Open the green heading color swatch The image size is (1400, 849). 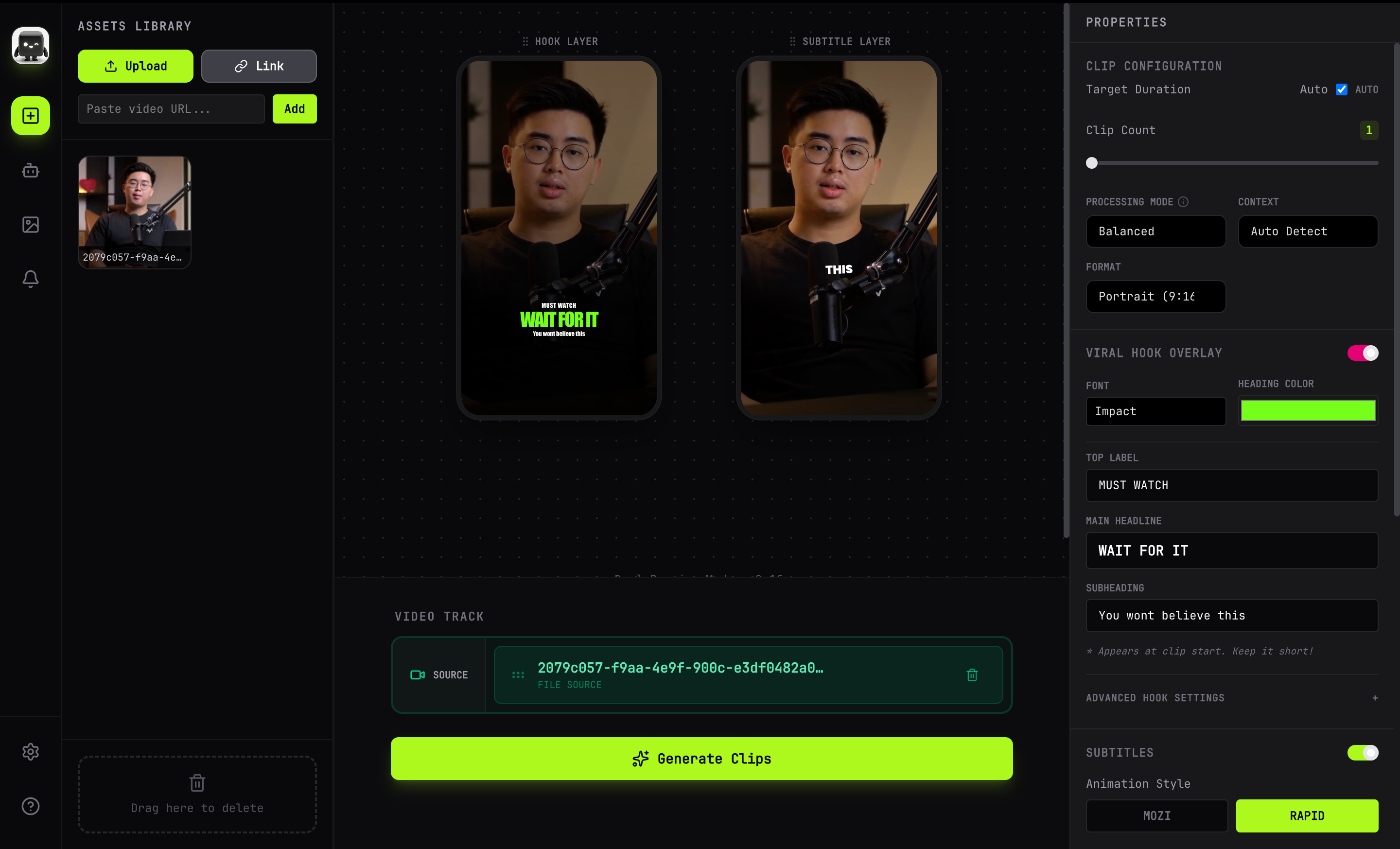[x=1307, y=411]
